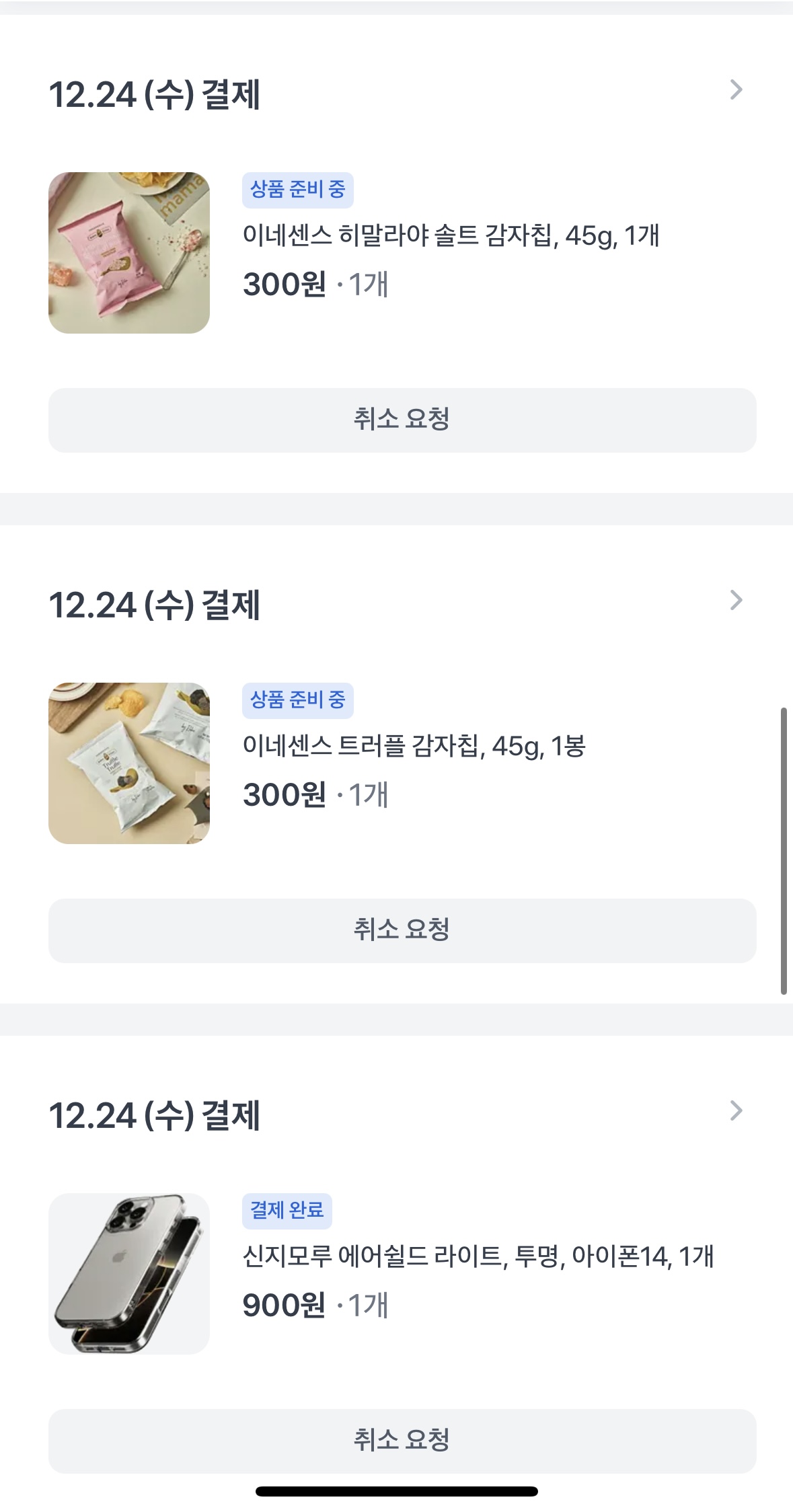793x1512 pixels.
Task: Open truffle chips order details chevron
Action: coord(736,600)
